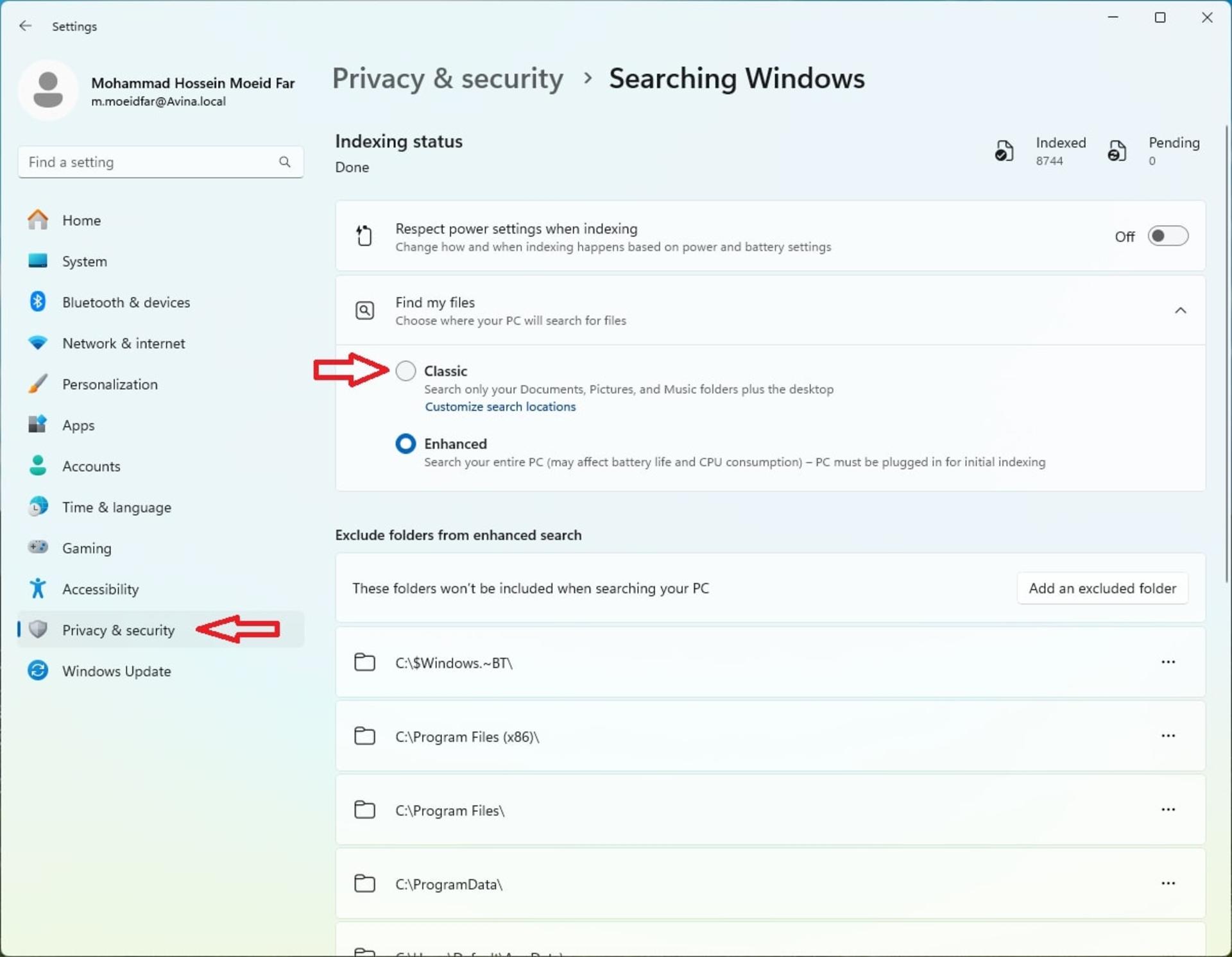Click the search magnifier icon in Find a setting
The image size is (1232, 957).
(x=284, y=162)
